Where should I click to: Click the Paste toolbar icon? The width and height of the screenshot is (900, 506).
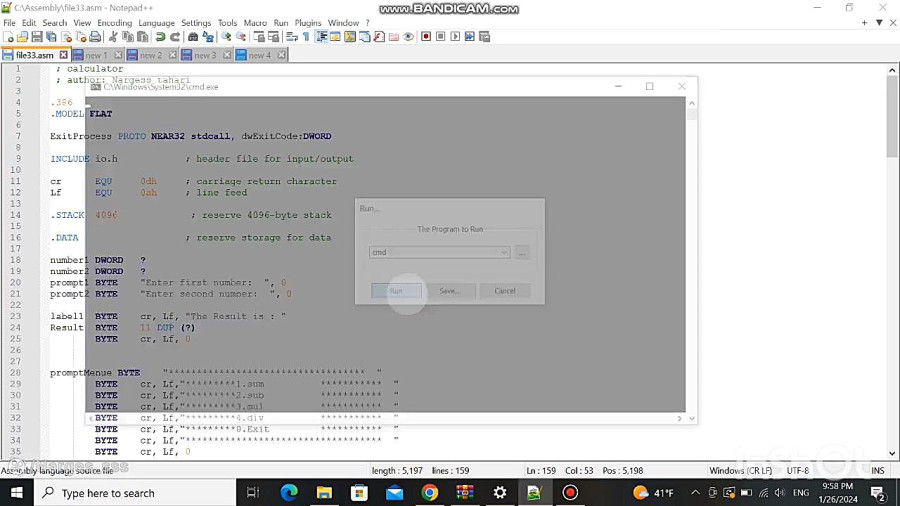click(x=142, y=37)
